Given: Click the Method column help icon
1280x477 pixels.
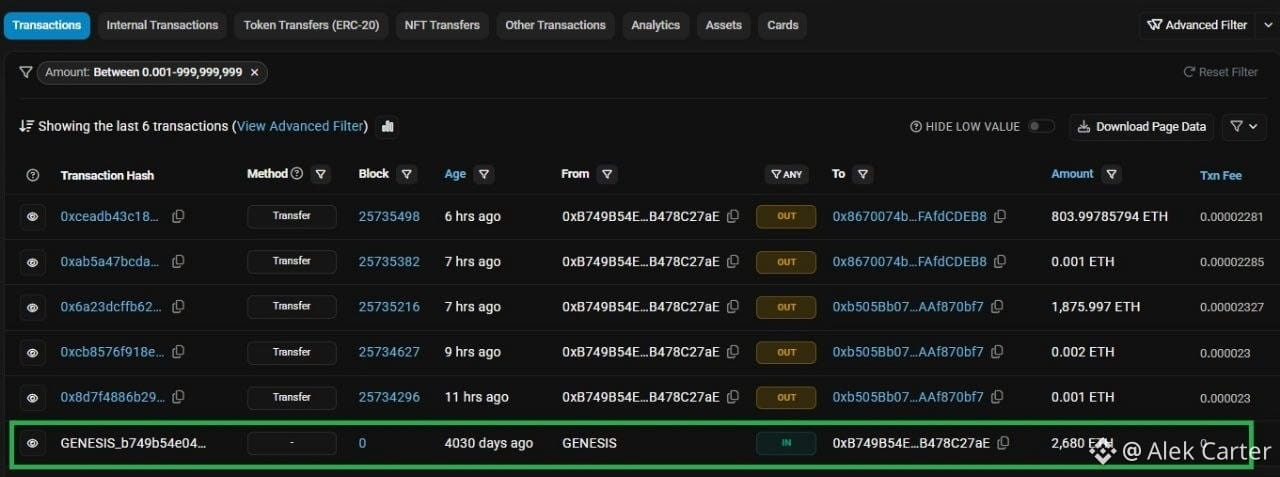Looking at the screenshot, I should 297,174.
